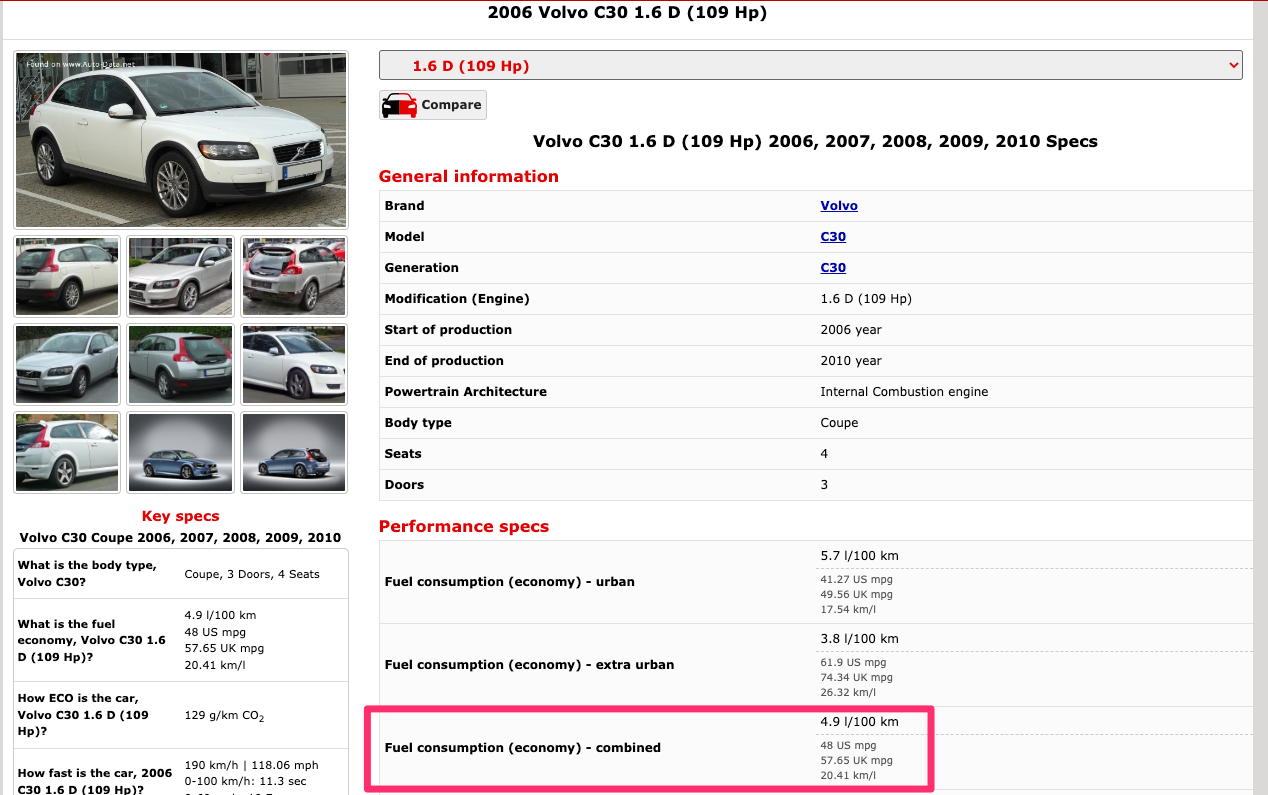Open first-row right thumbnail of silver C30 rear
Image resolution: width=1268 pixels, height=795 pixels.
(295, 276)
